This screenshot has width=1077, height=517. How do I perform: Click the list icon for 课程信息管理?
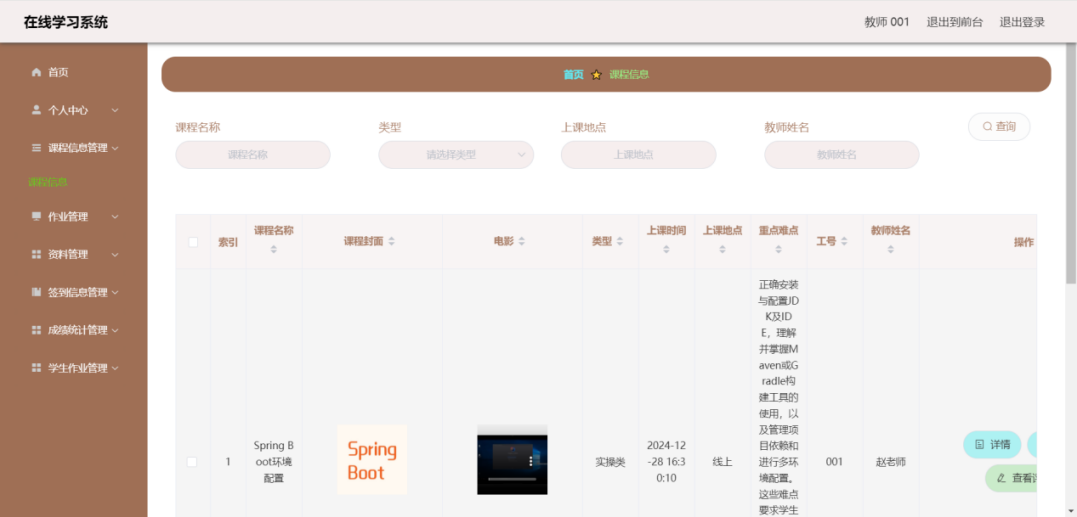(36, 148)
